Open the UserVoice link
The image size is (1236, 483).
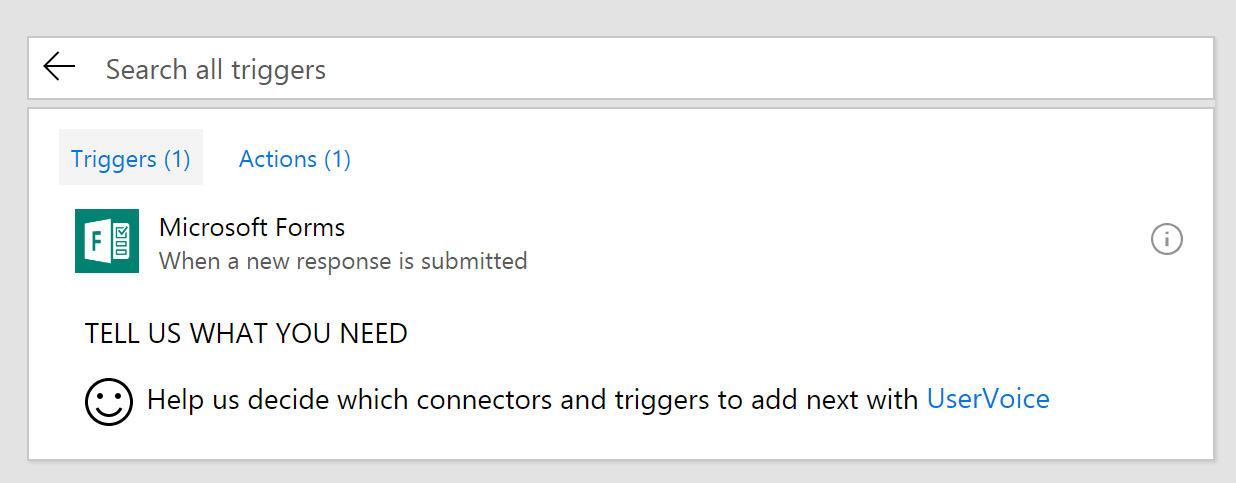[988, 399]
